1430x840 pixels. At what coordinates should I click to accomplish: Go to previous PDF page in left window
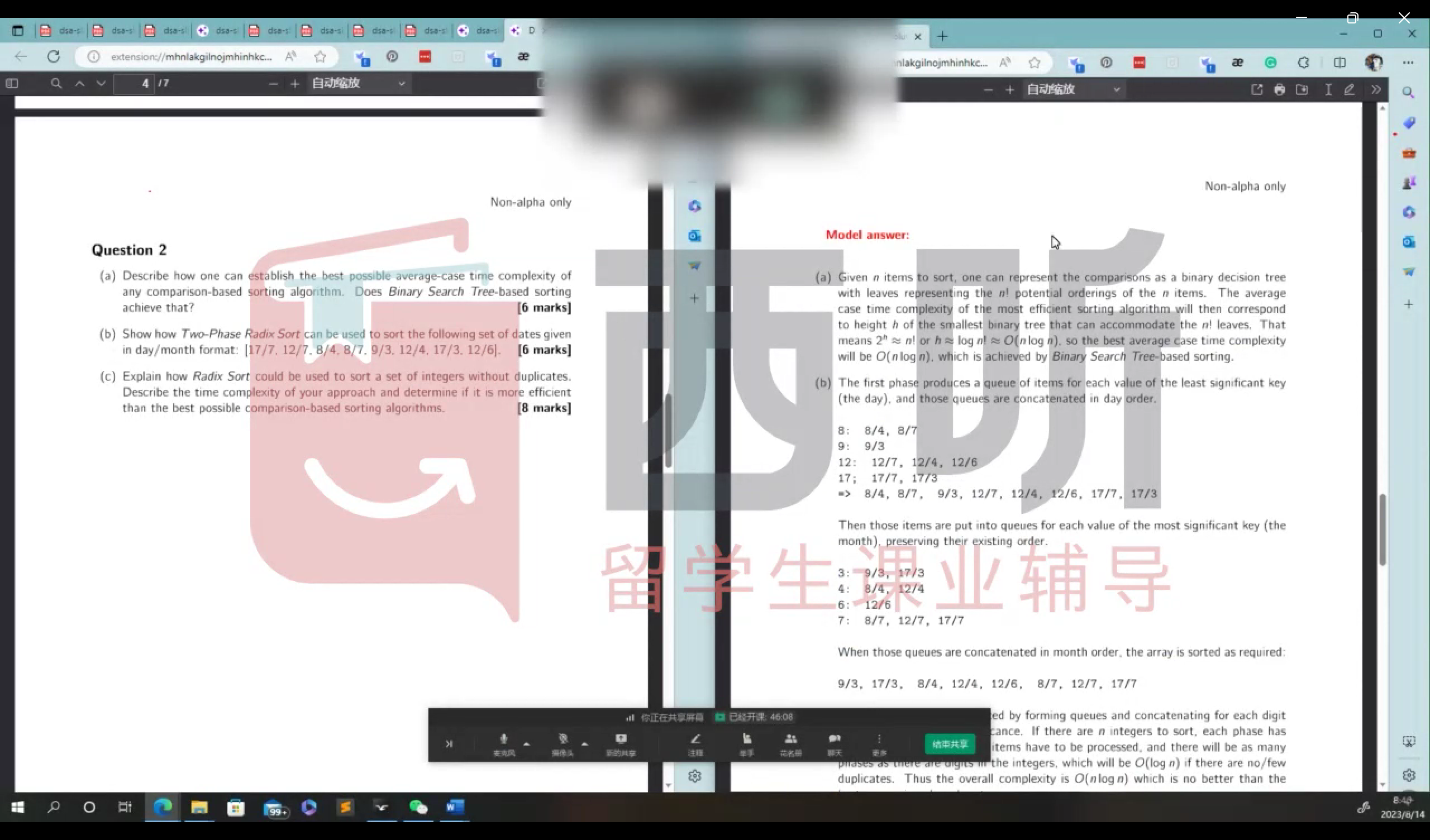(x=79, y=83)
